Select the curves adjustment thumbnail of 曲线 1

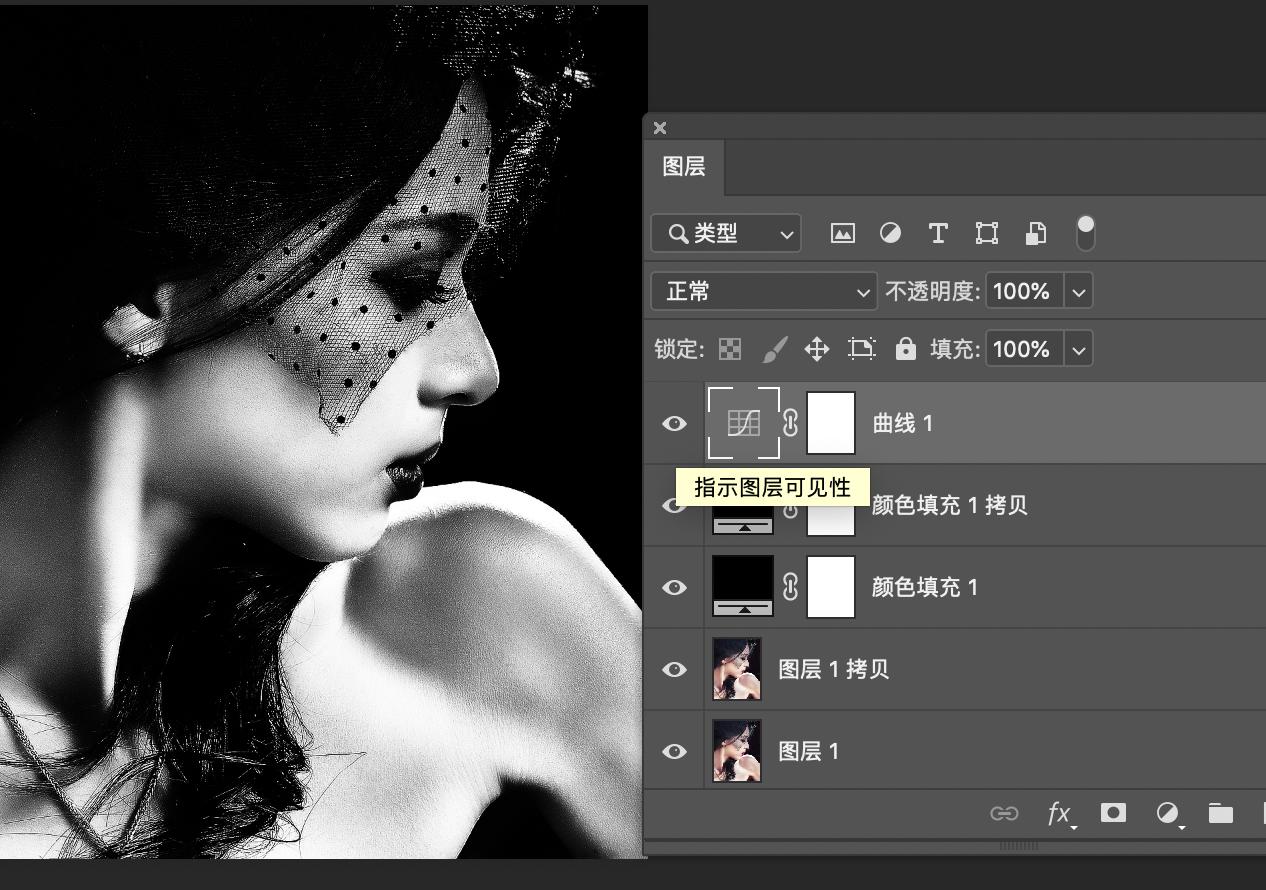[x=743, y=423]
